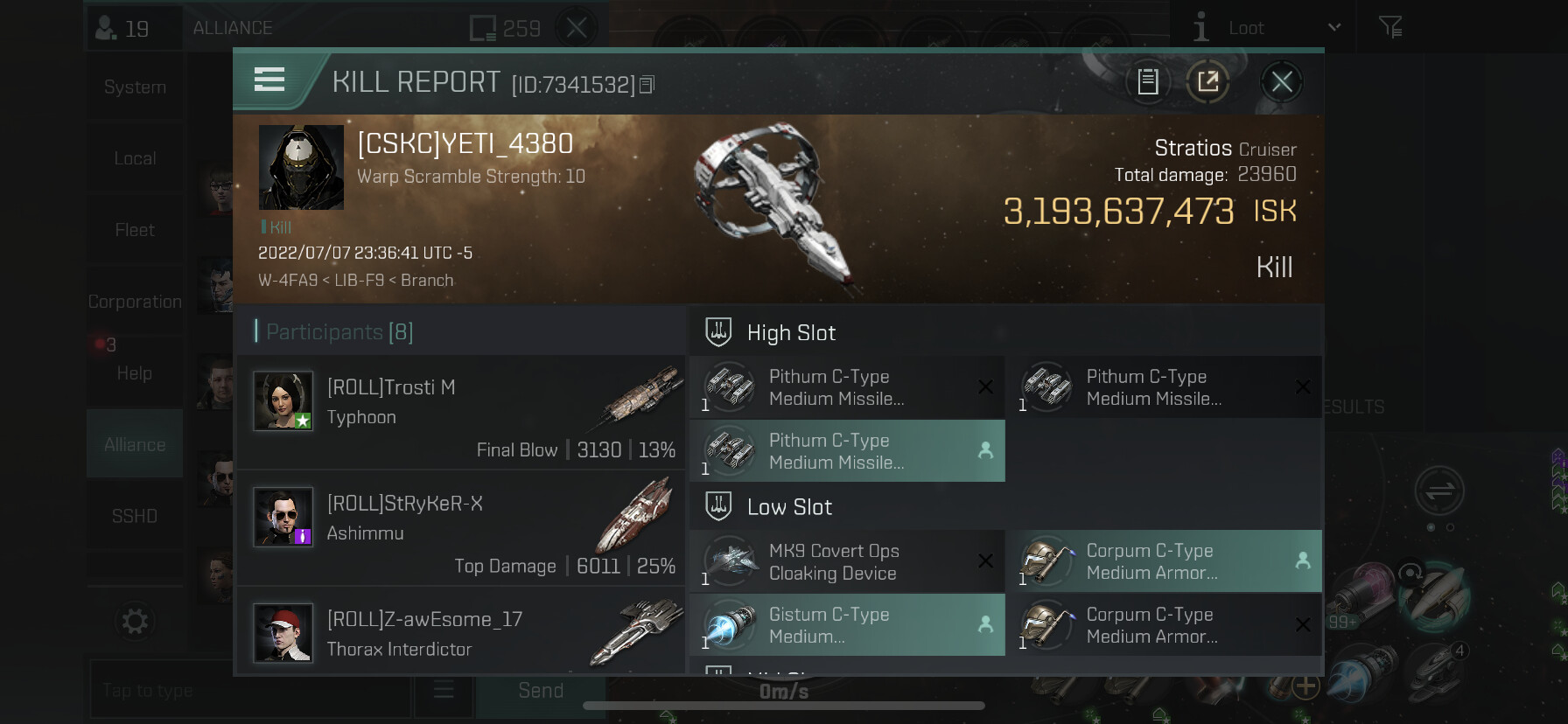Open Trosti M participant entry
The height and width of the screenshot is (724, 1568).
461,412
